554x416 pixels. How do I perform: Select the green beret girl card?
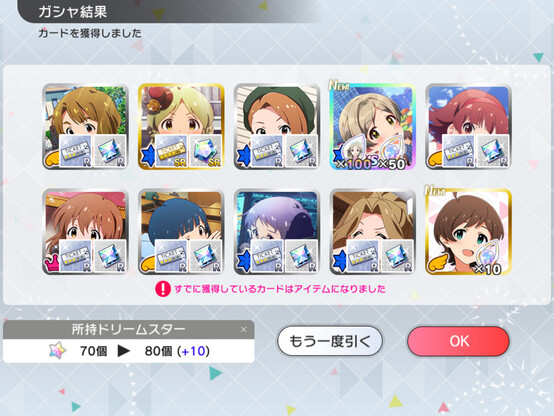coord(277,127)
